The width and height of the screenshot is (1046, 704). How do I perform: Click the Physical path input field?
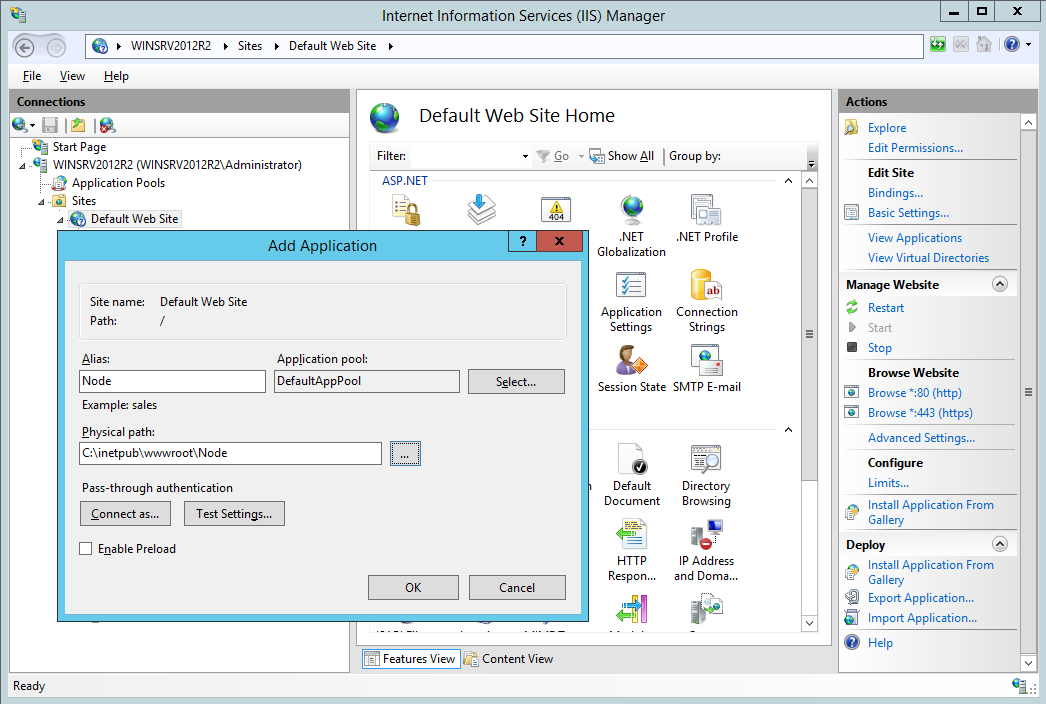coord(230,453)
